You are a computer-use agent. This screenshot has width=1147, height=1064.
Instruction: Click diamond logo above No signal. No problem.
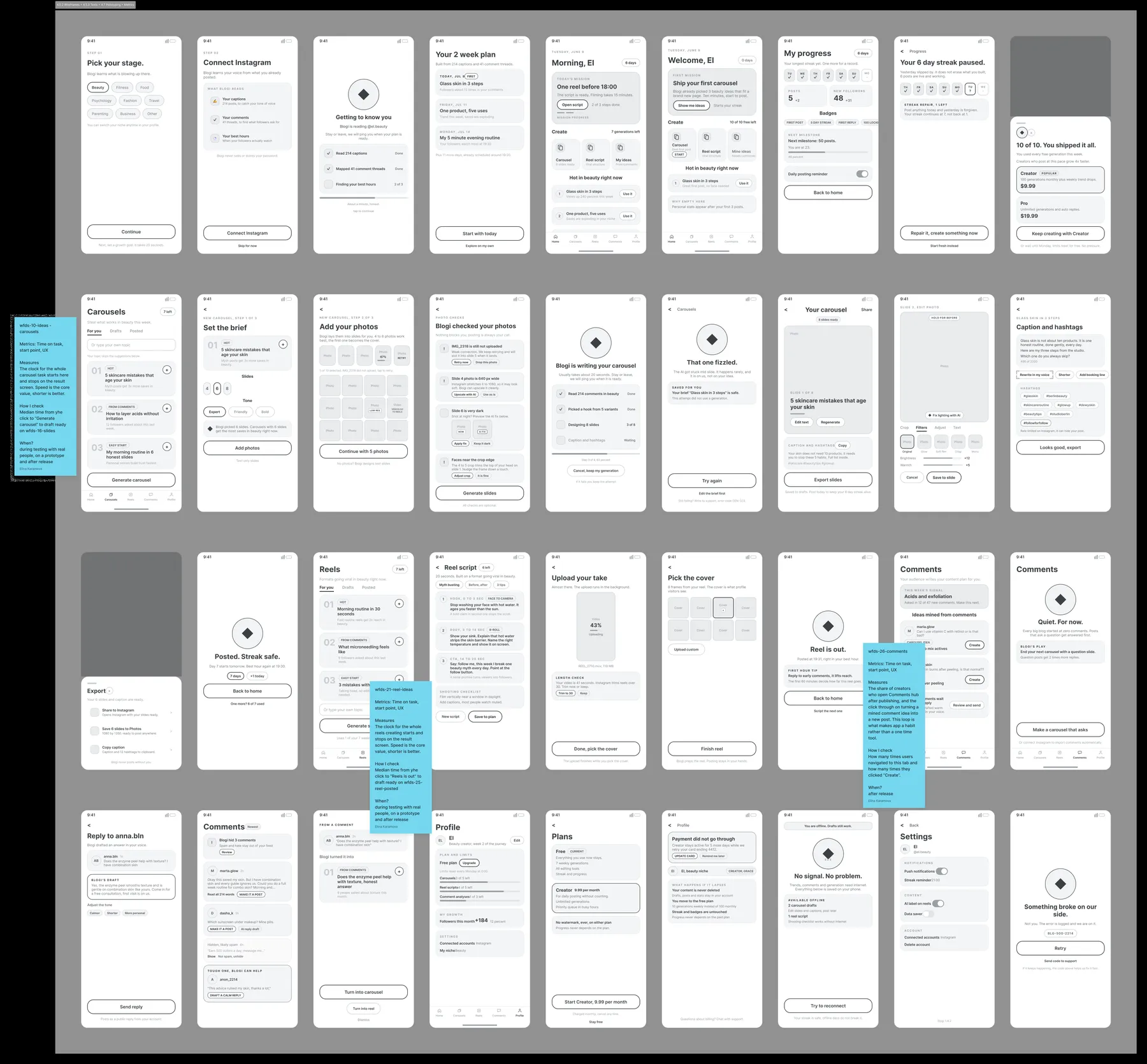[x=828, y=853]
